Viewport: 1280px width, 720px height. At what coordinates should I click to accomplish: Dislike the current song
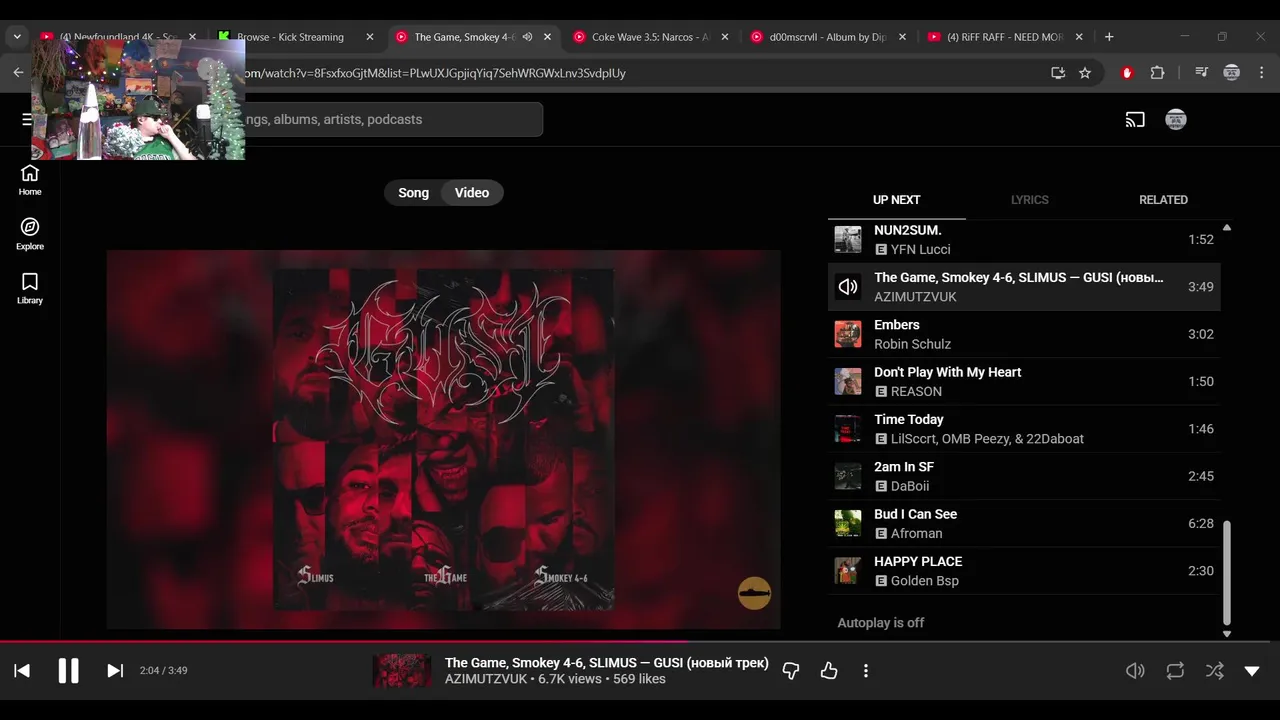point(791,671)
